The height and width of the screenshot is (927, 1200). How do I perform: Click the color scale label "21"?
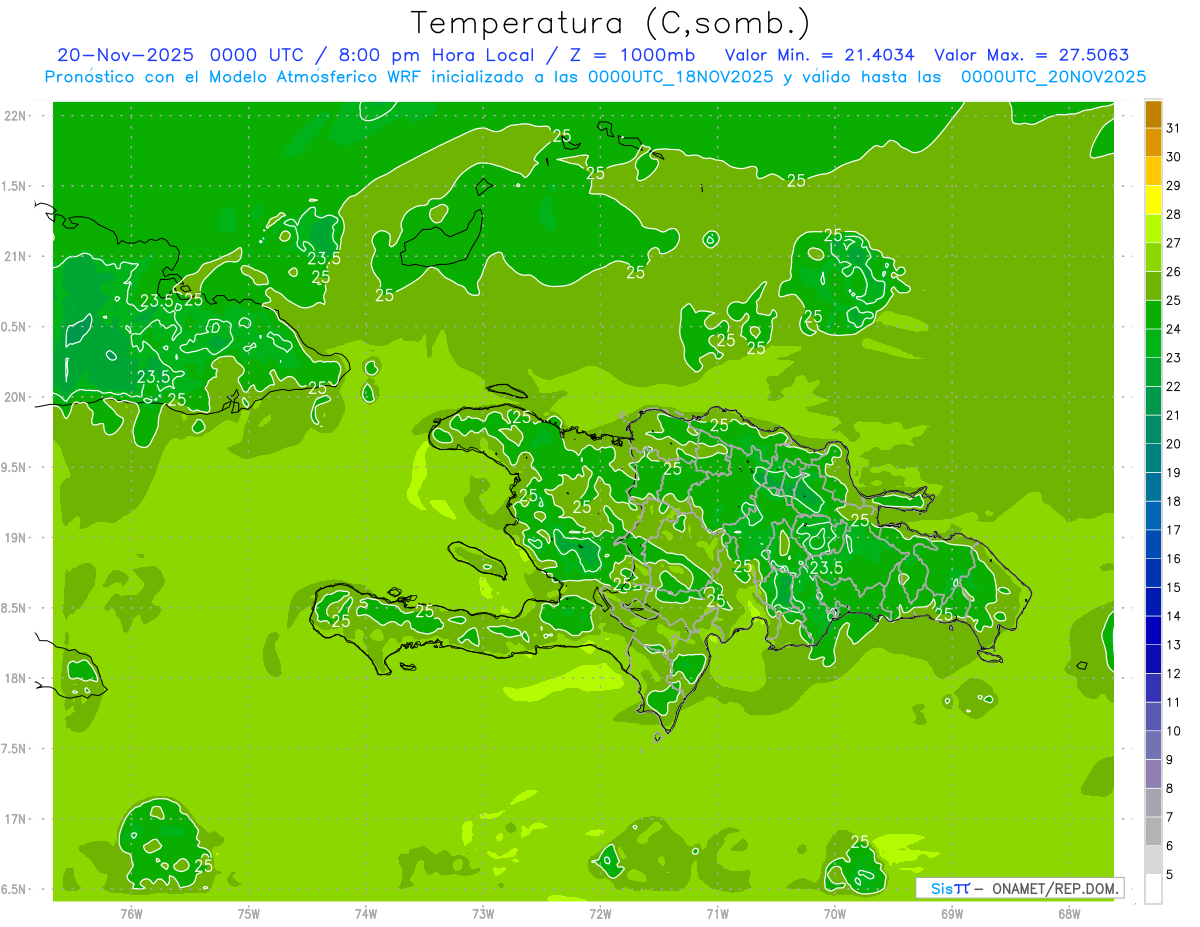(x=1174, y=415)
